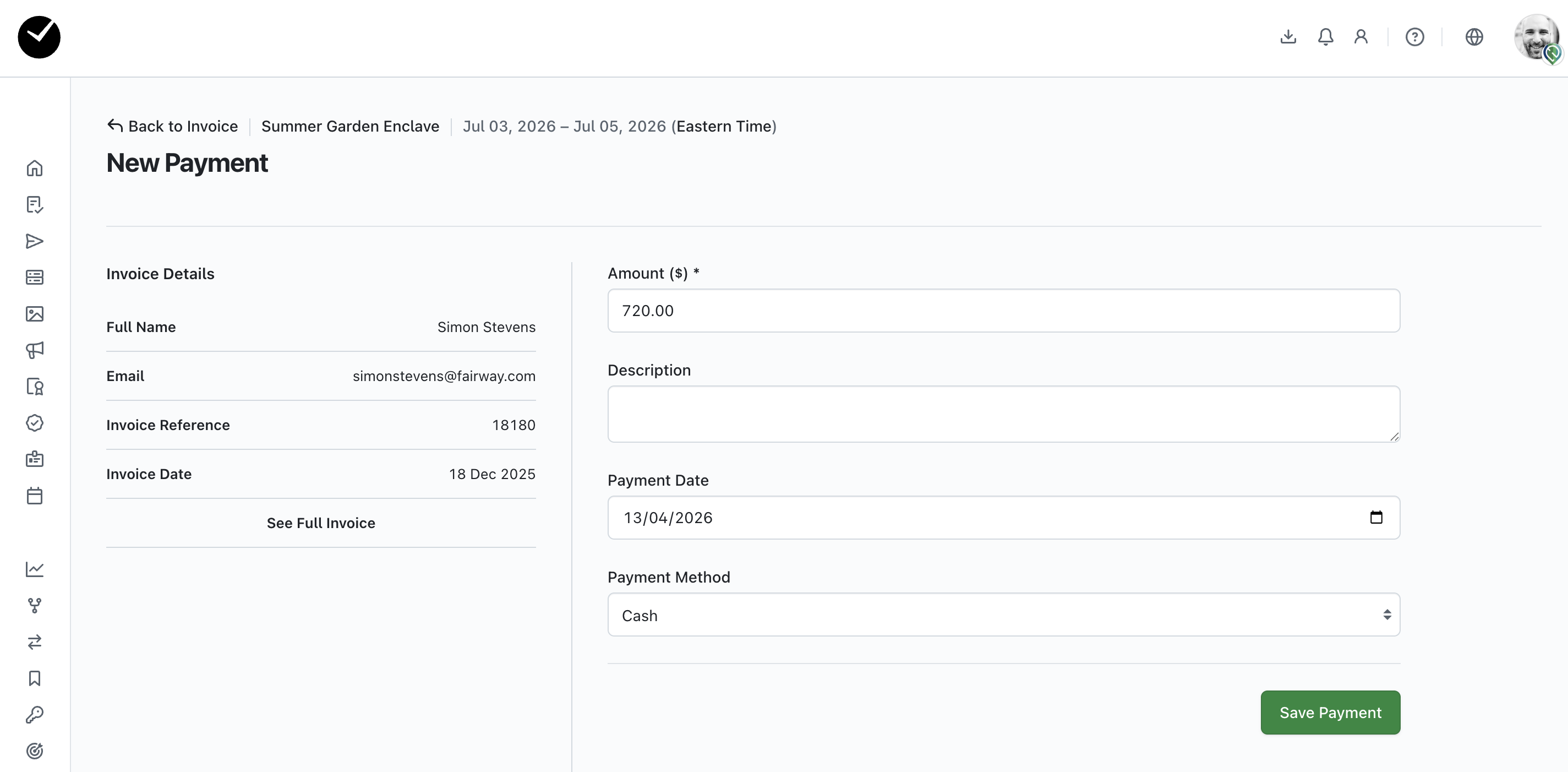Open the bookmark sidebar icon
1568x772 pixels.
35,678
